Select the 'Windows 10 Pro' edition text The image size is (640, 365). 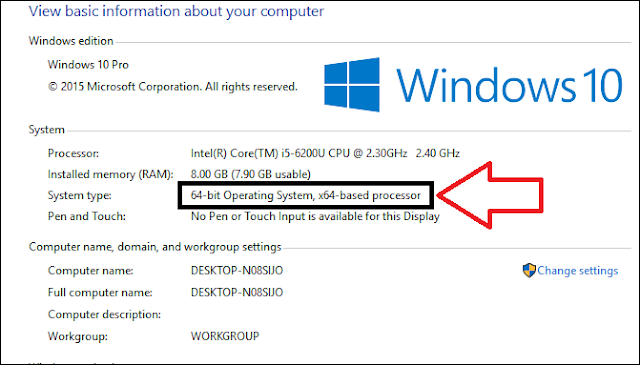click(x=88, y=65)
